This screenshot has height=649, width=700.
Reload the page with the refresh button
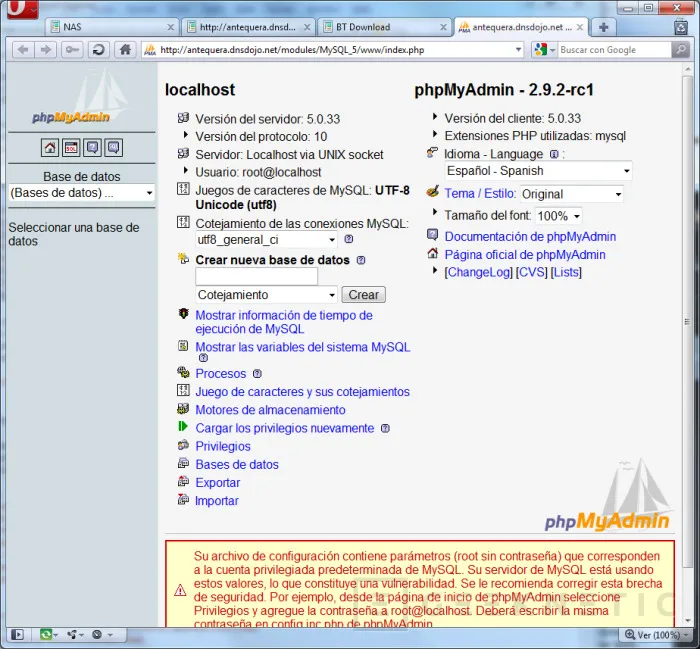click(x=99, y=50)
